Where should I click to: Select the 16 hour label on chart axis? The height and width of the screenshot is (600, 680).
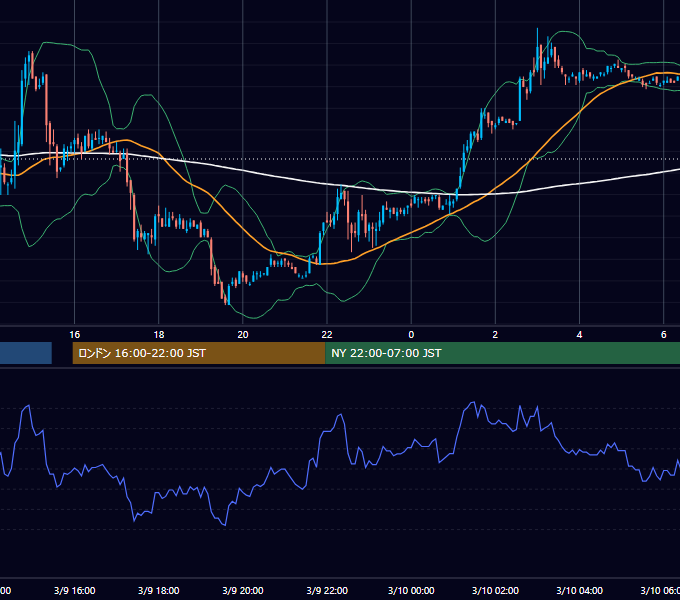[75, 334]
